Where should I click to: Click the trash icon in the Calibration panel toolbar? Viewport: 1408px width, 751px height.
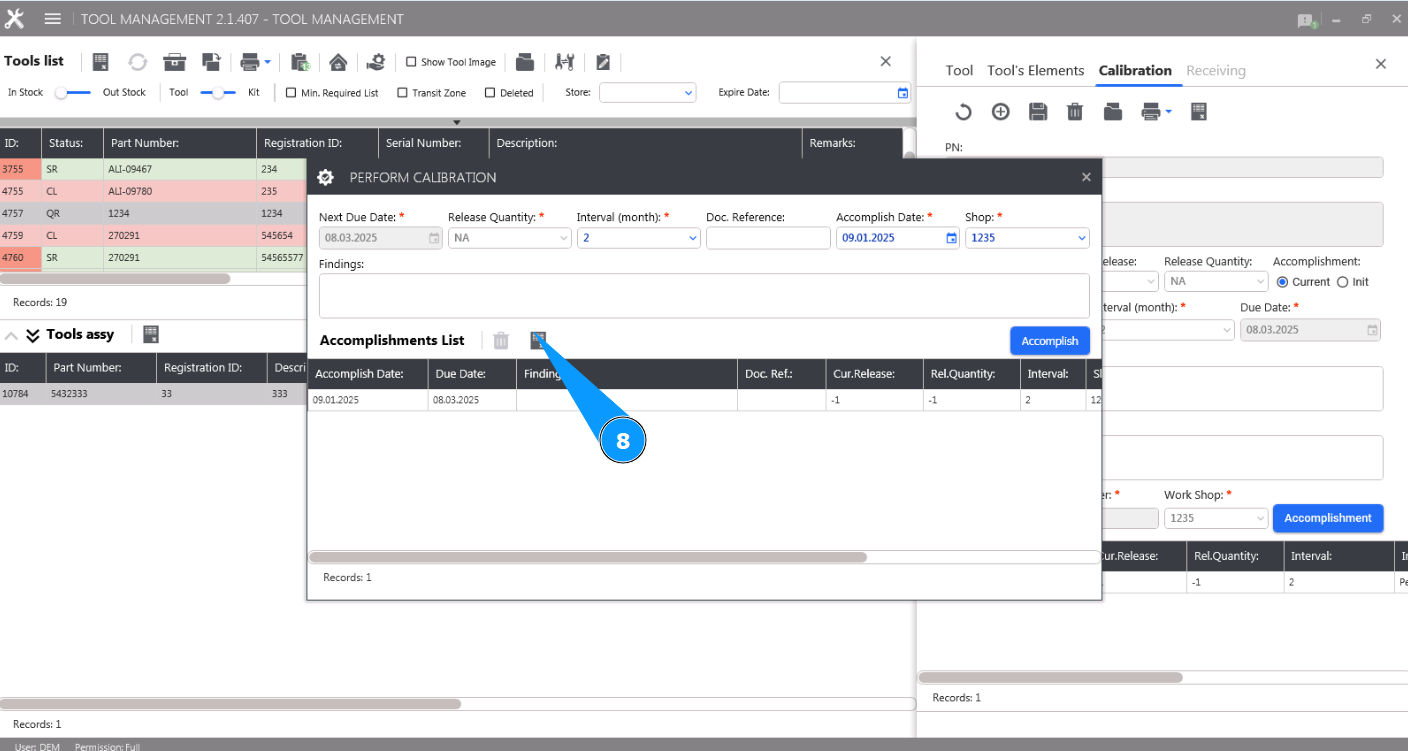click(x=1075, y=112)
